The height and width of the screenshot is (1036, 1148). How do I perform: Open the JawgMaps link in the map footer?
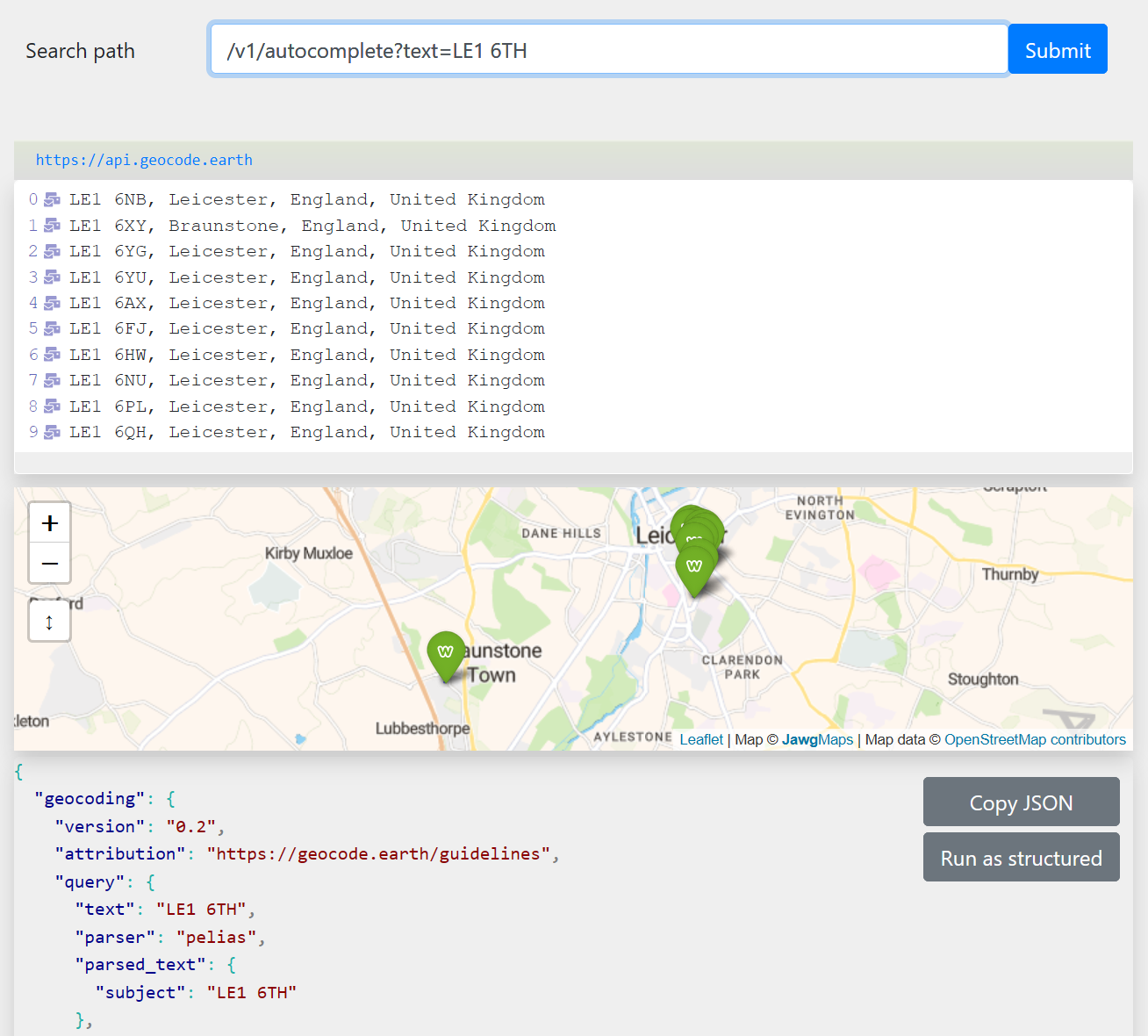[x=816, y=739]
